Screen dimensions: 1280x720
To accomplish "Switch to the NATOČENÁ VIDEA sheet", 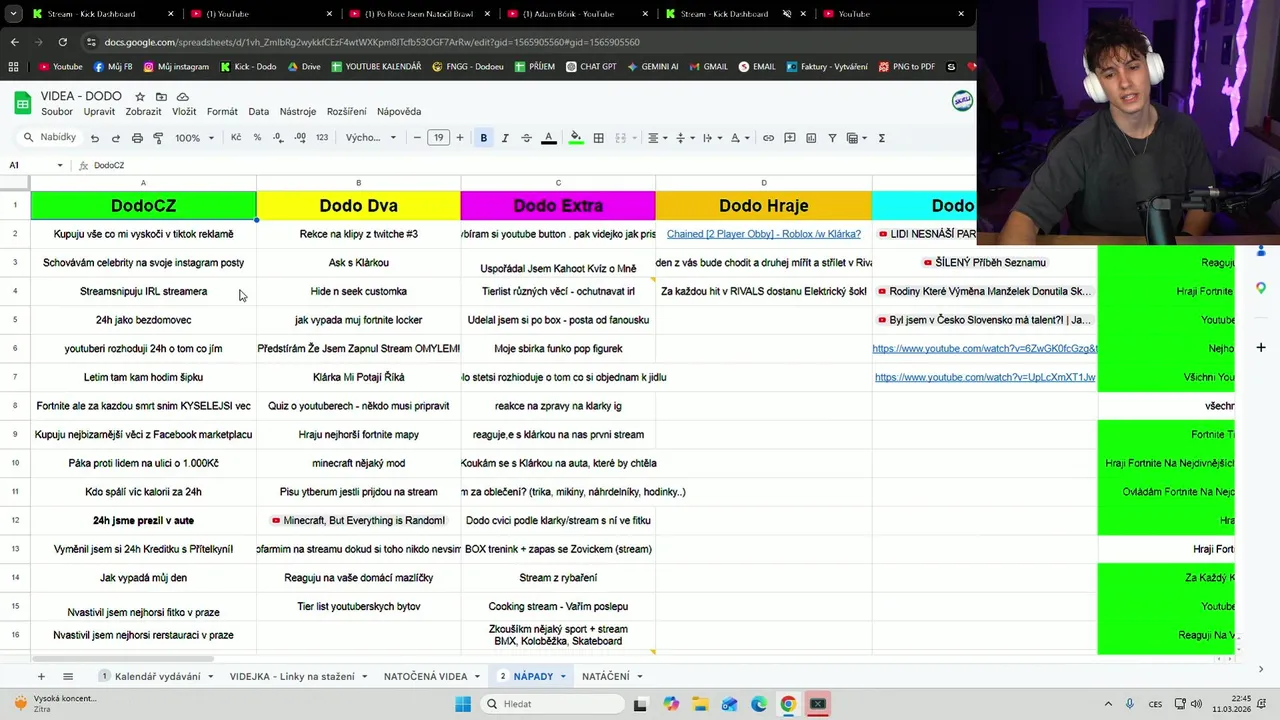I will pyautogui.click(x=425, y=677).
